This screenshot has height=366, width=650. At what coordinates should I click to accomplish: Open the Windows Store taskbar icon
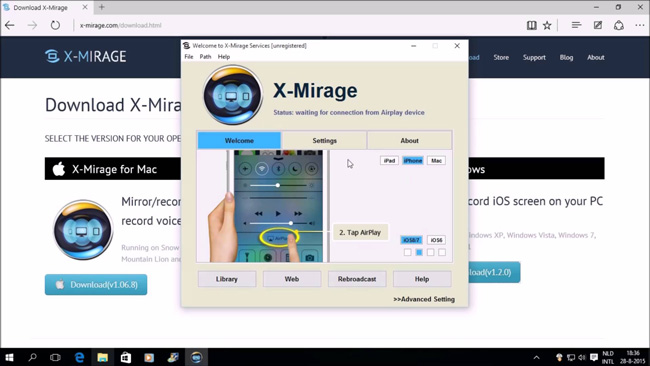(126, 357)
